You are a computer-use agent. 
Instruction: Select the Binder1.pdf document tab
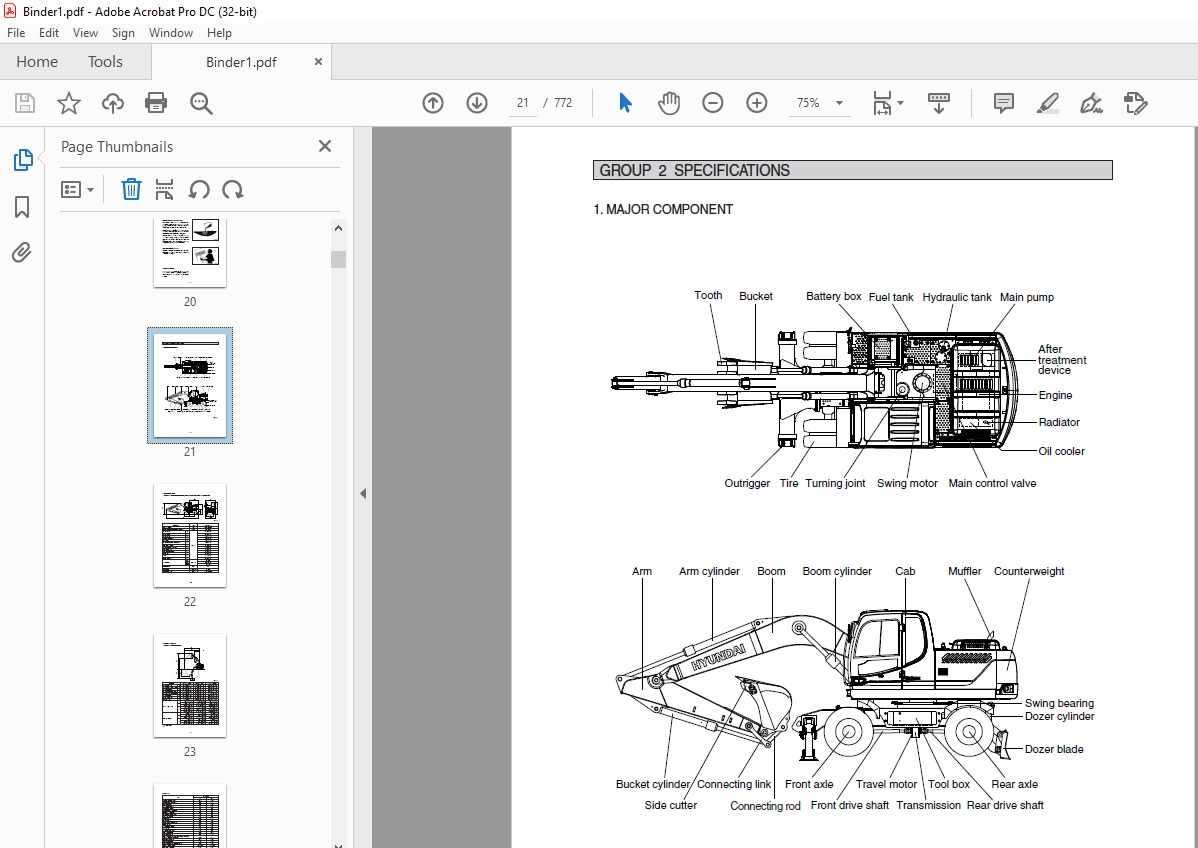point(241,63)
